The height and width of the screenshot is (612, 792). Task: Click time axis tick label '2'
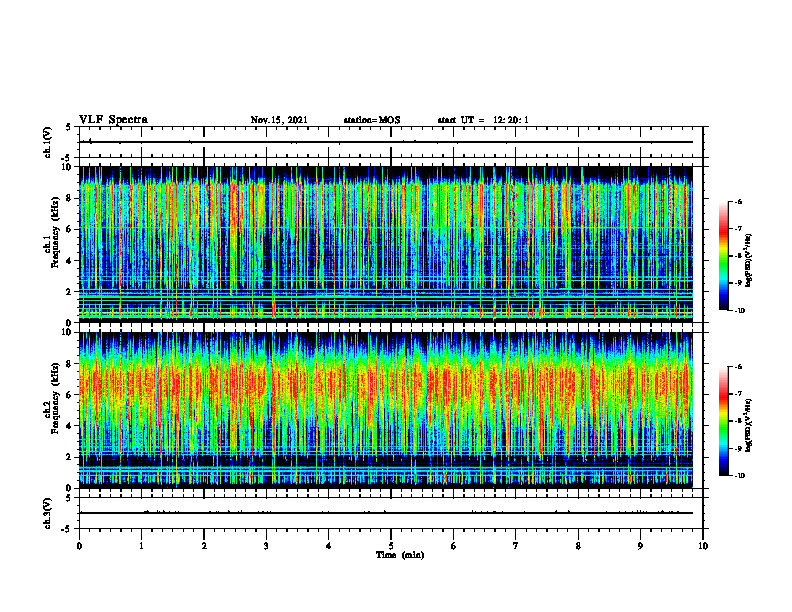[x=204, y=546]
